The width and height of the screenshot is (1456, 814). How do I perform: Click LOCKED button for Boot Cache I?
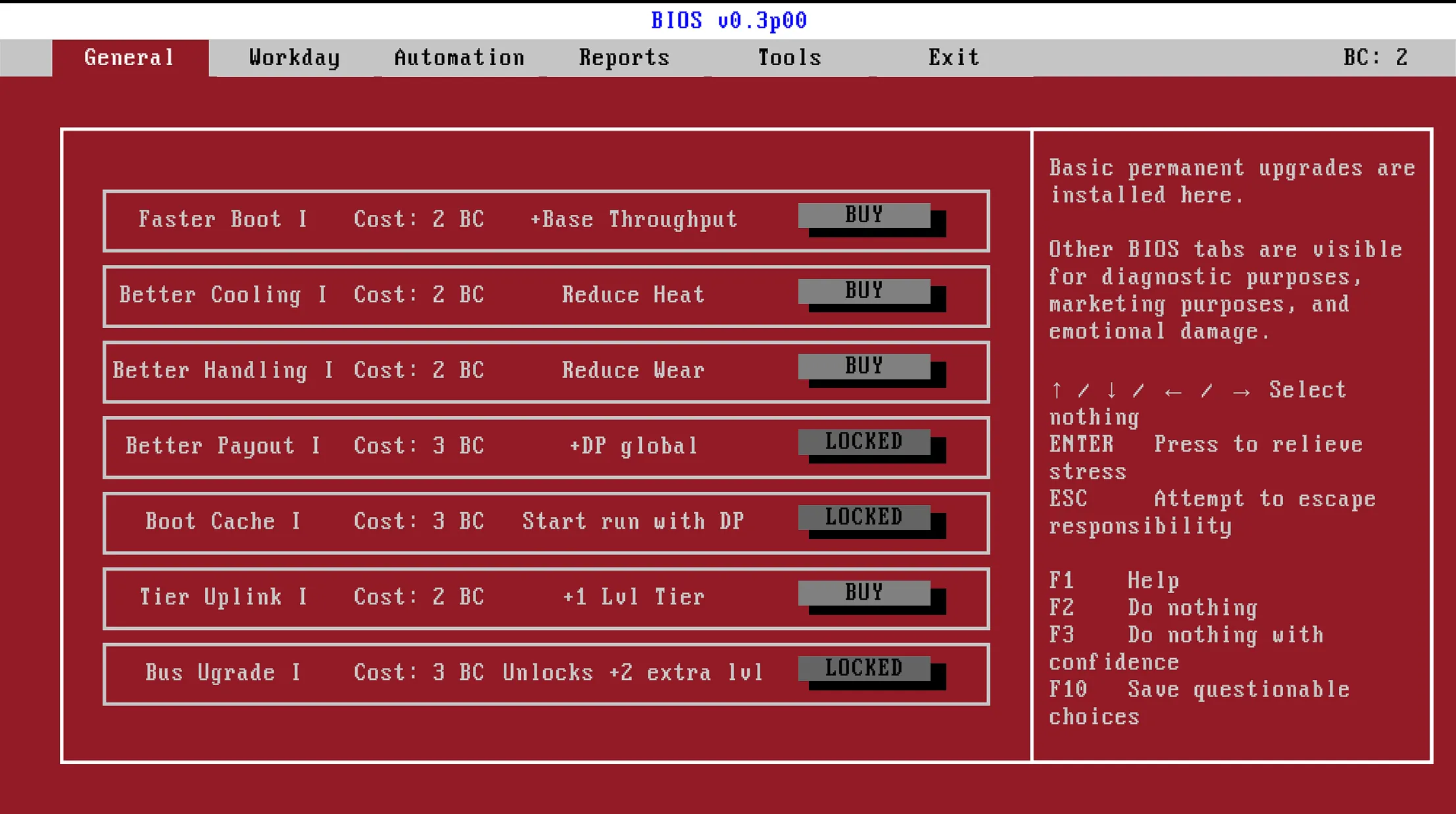coord(864,518)
